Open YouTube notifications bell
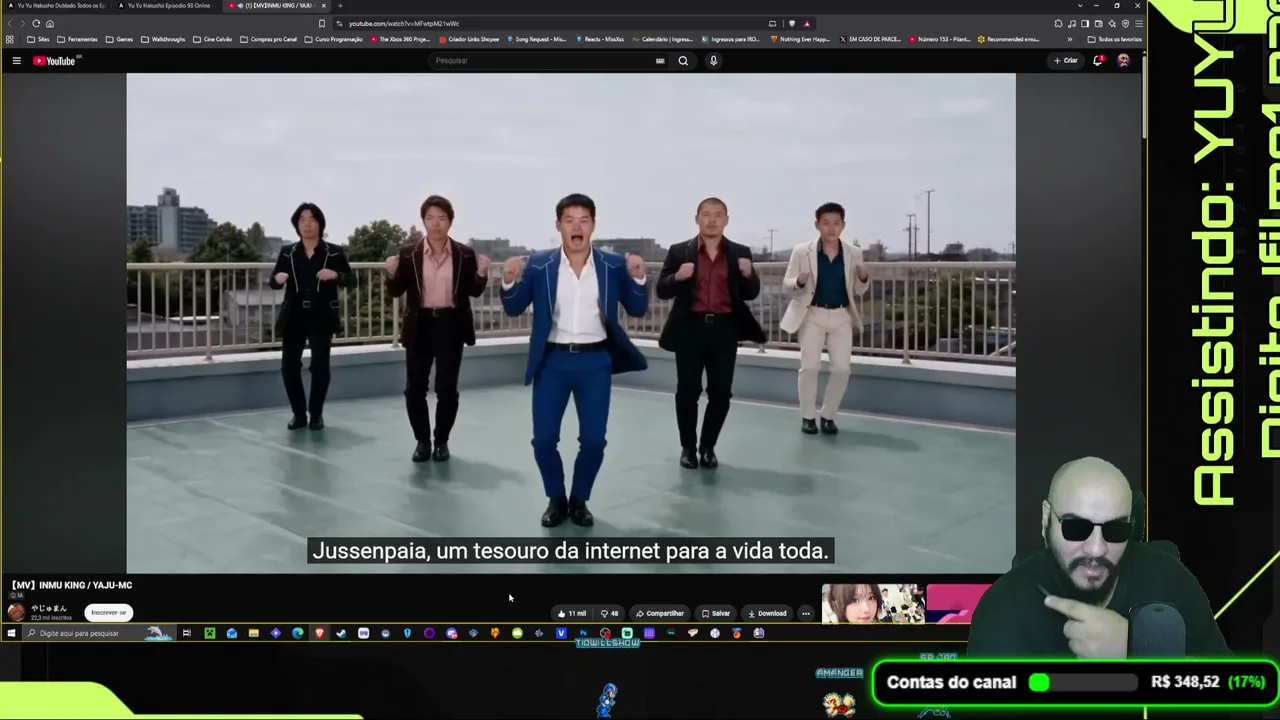Screen dimensions: 1280x720 tap(1098, 61)
